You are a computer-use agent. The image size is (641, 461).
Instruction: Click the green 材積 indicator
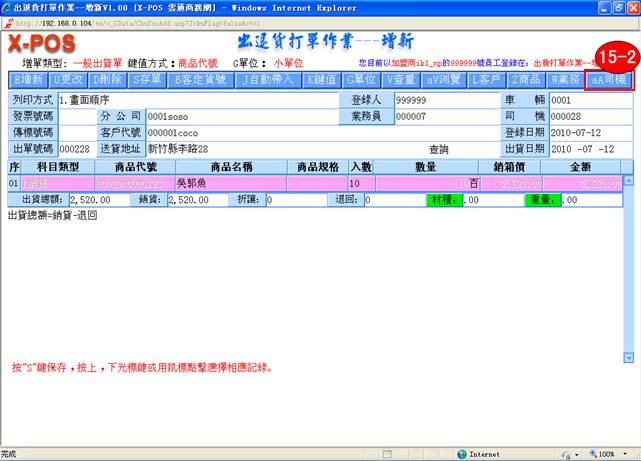tap(438, 200)
